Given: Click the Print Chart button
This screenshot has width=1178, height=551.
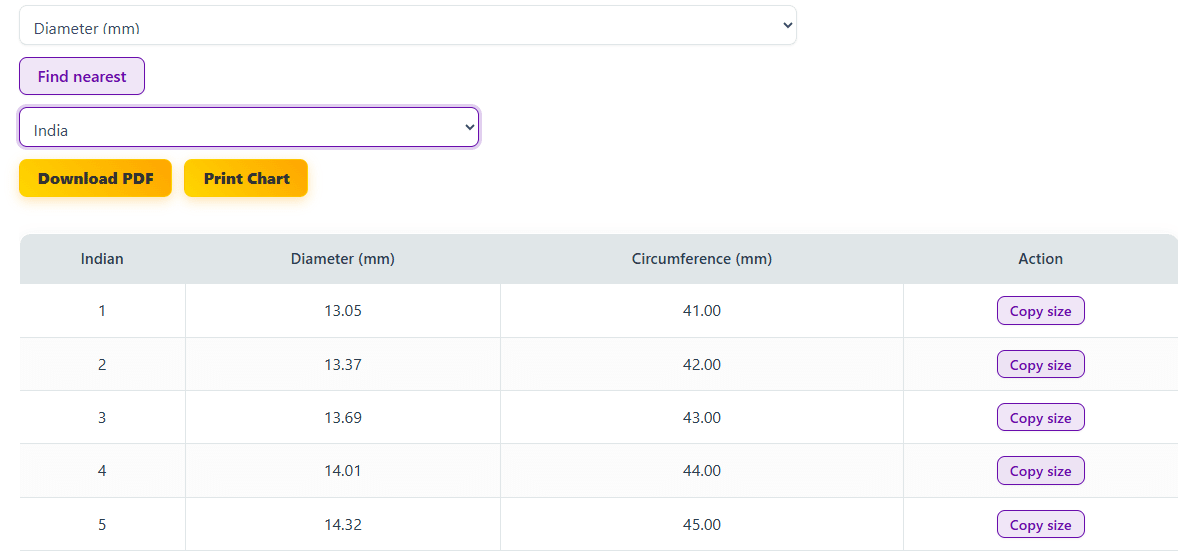Looking at the screenshot, I should coord(246,179).
